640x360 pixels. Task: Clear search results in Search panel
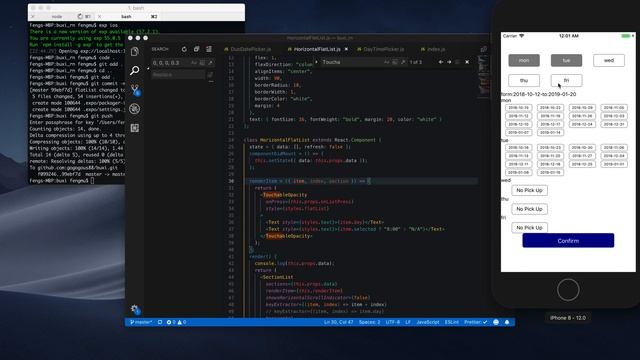click(196, 49)
